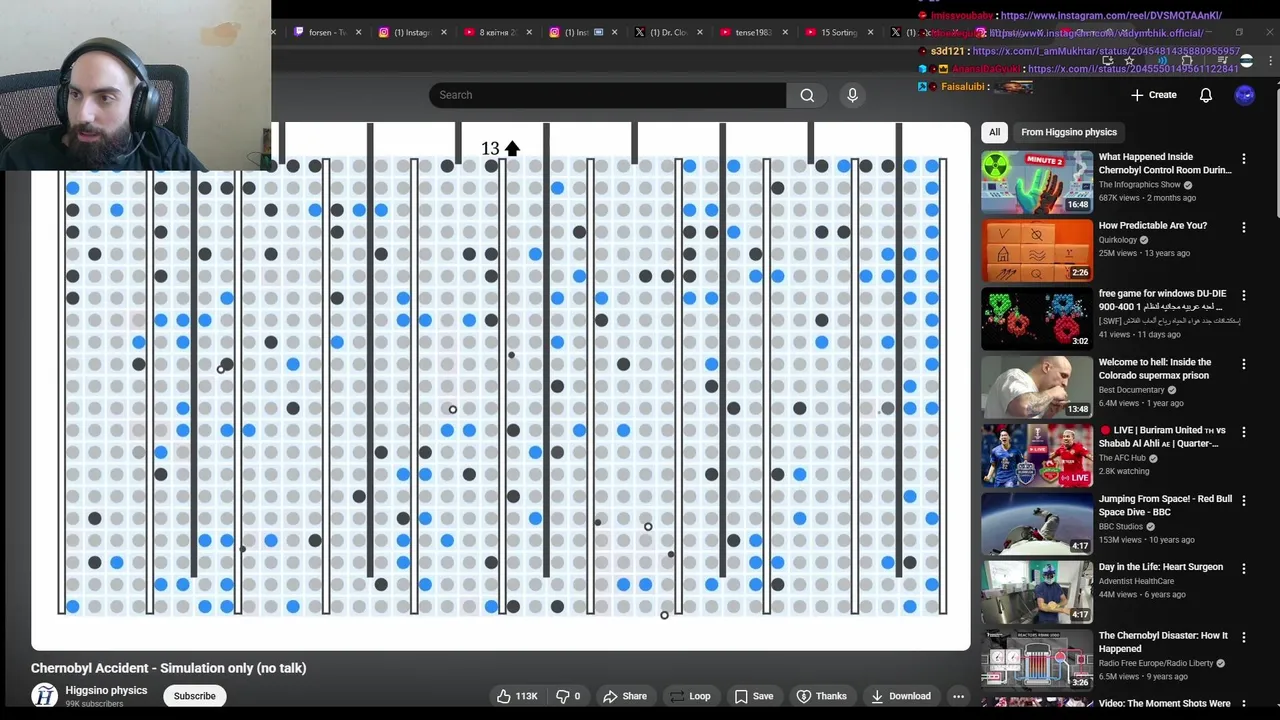Image resolution: width=1280 pixels, height=720 pixels.
Task: Open options for free game for windows video
Action: 1244,296
